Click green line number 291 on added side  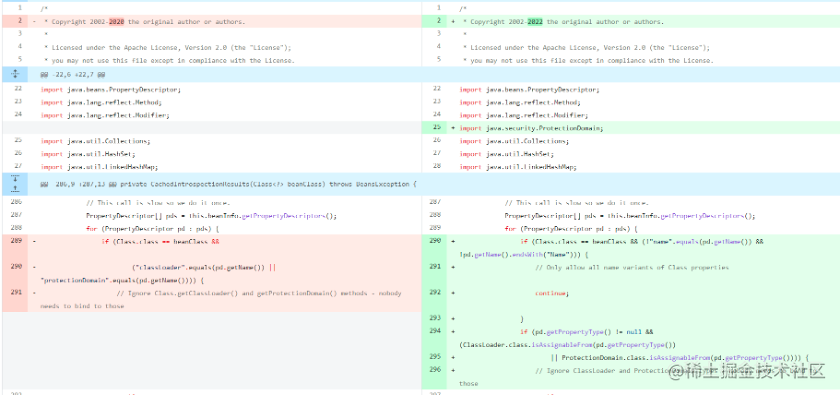[x=436, y=267]
